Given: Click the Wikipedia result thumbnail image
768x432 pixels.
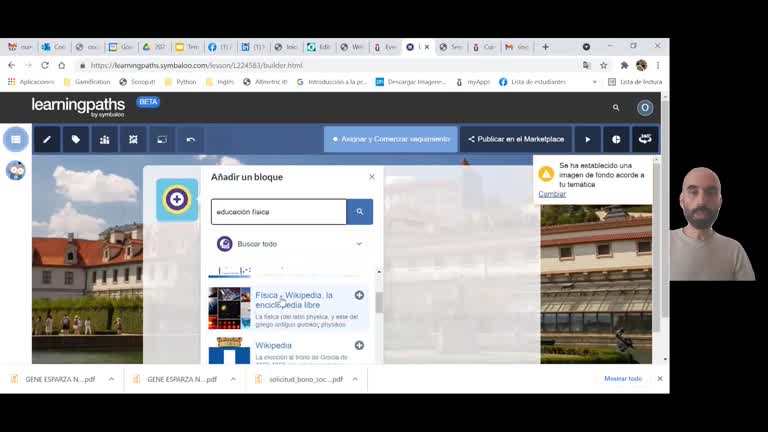Looking at the screenshot, I should (x=229, y=351).
